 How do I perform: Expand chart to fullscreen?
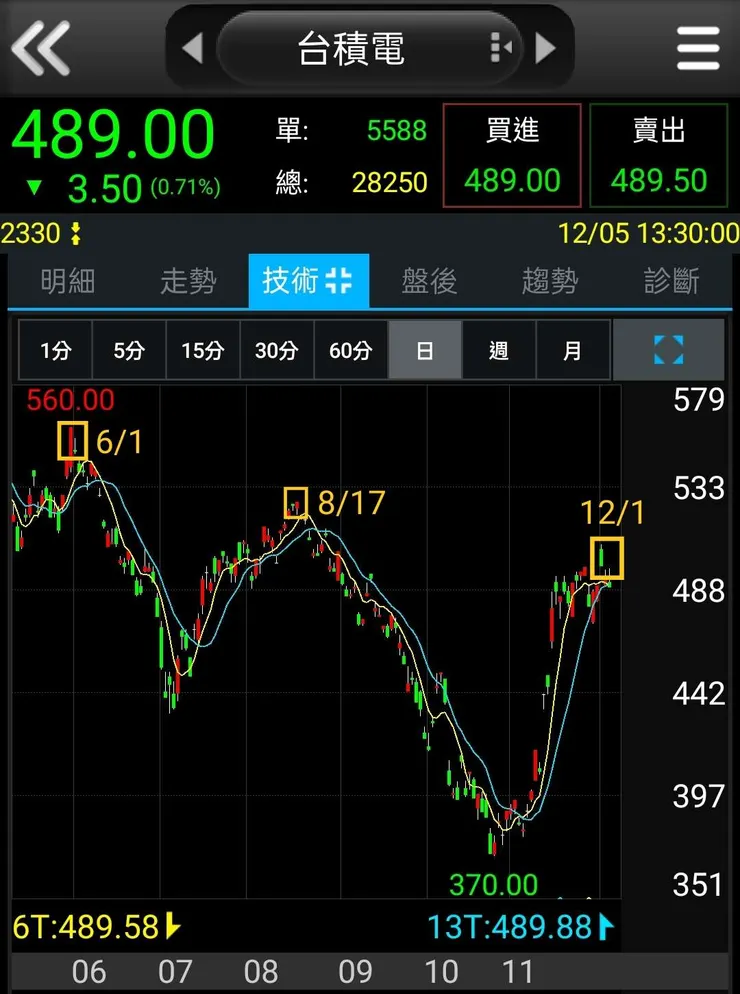coord(668,350)
